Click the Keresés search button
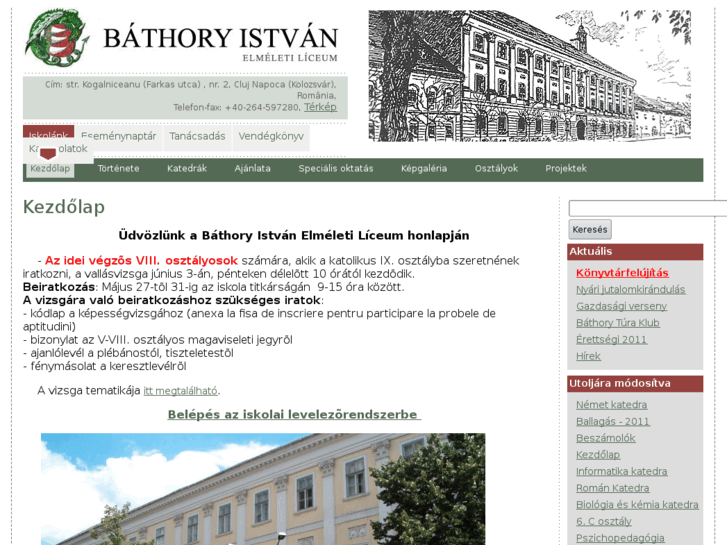 (590, 230)
